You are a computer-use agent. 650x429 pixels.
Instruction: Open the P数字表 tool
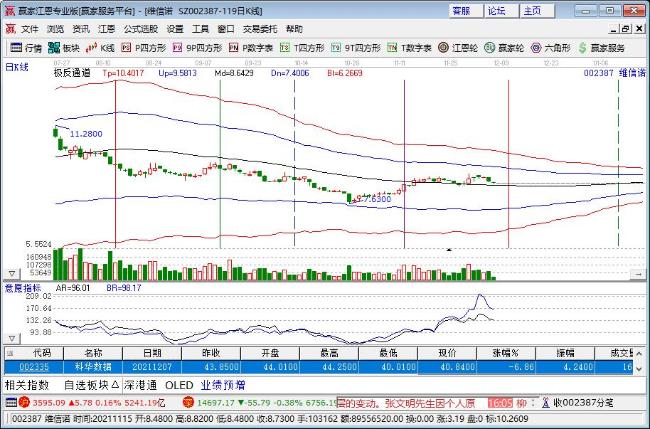(251, 48)
